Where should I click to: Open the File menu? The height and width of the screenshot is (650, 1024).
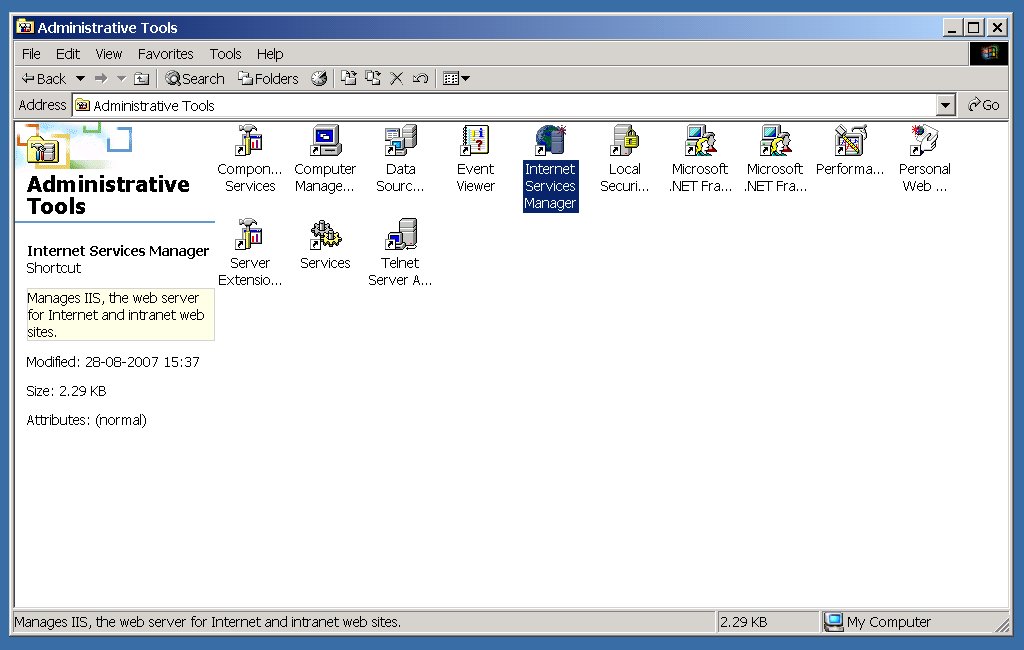31,54
